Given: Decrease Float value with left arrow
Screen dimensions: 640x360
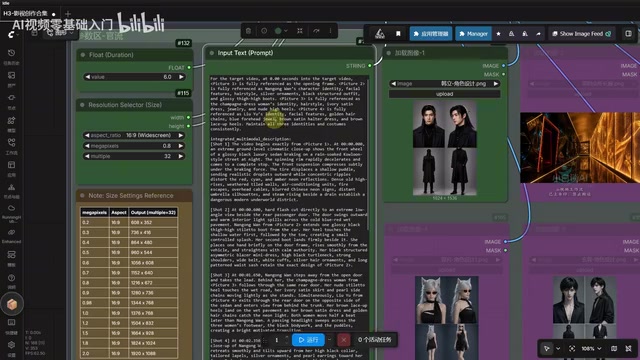Looking at the screenshot, I should click(x=87, y=77).
